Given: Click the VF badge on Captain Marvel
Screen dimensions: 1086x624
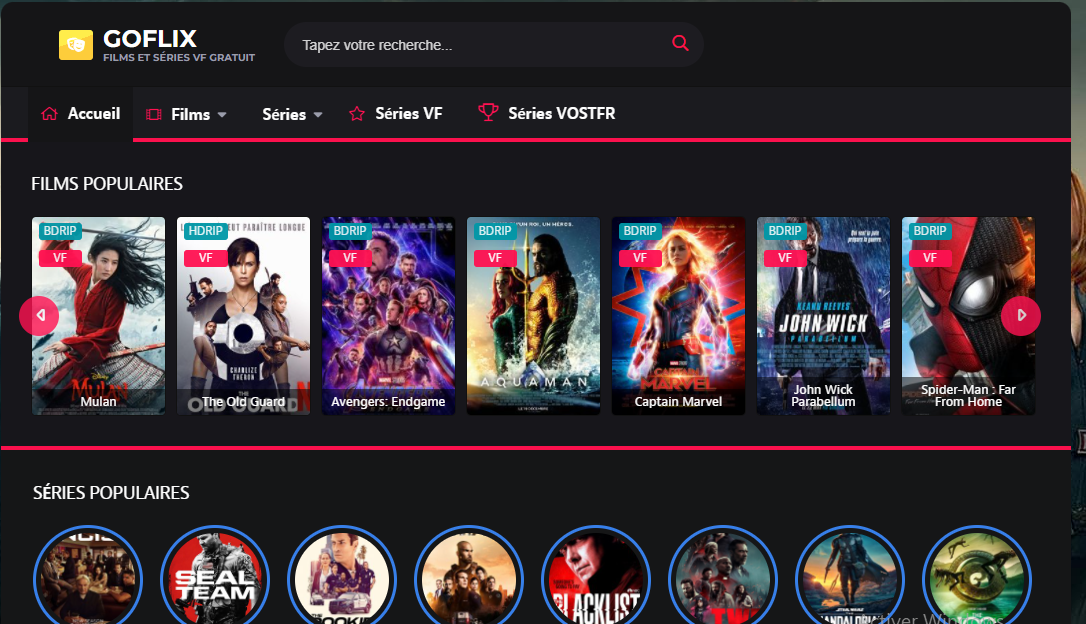Looking at the screenshot, I should pos(640,258).
